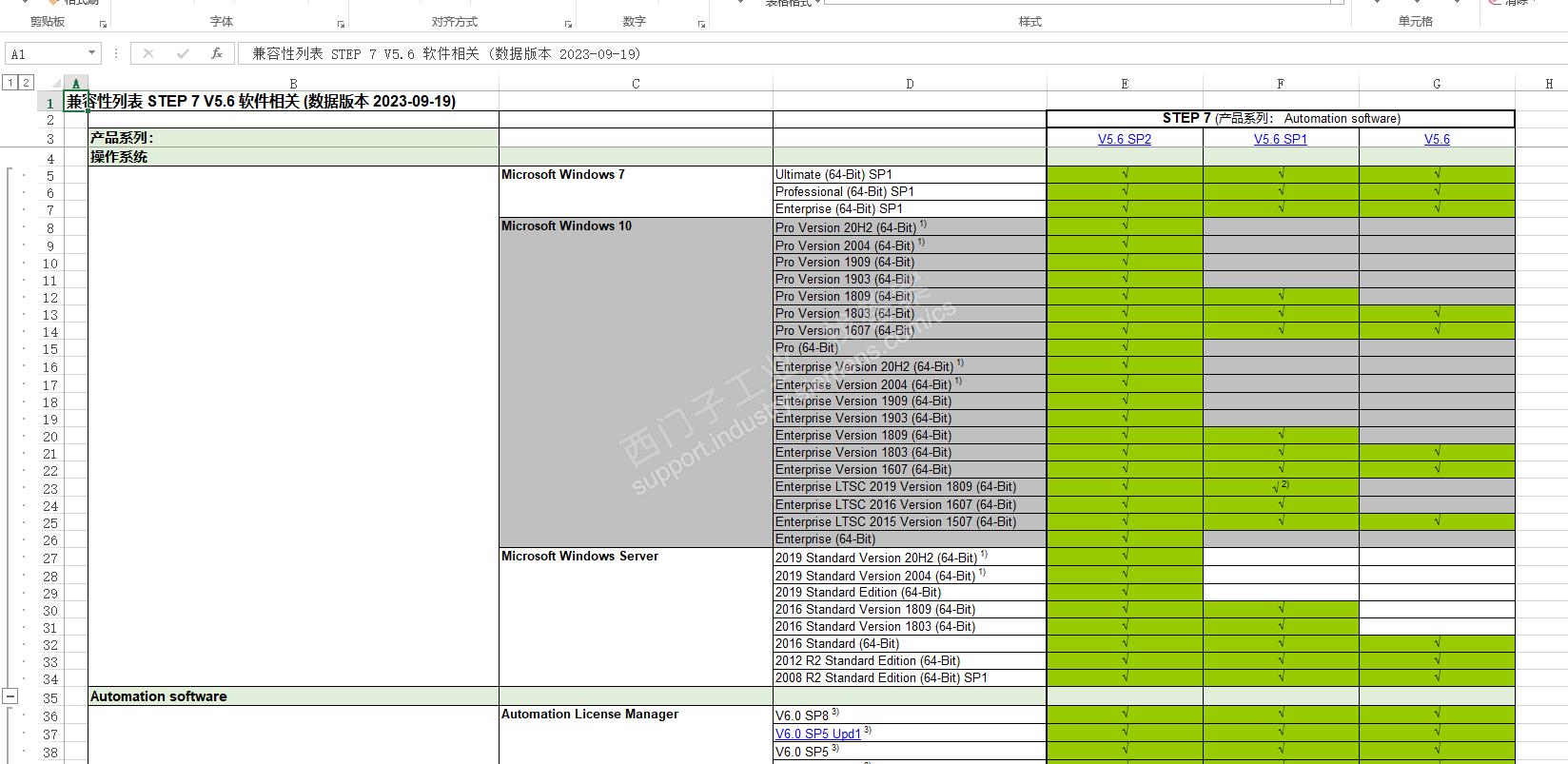
Task: Select Enterprise LTSC 2015 Version 1507 cell
Action: coord(910,521)
